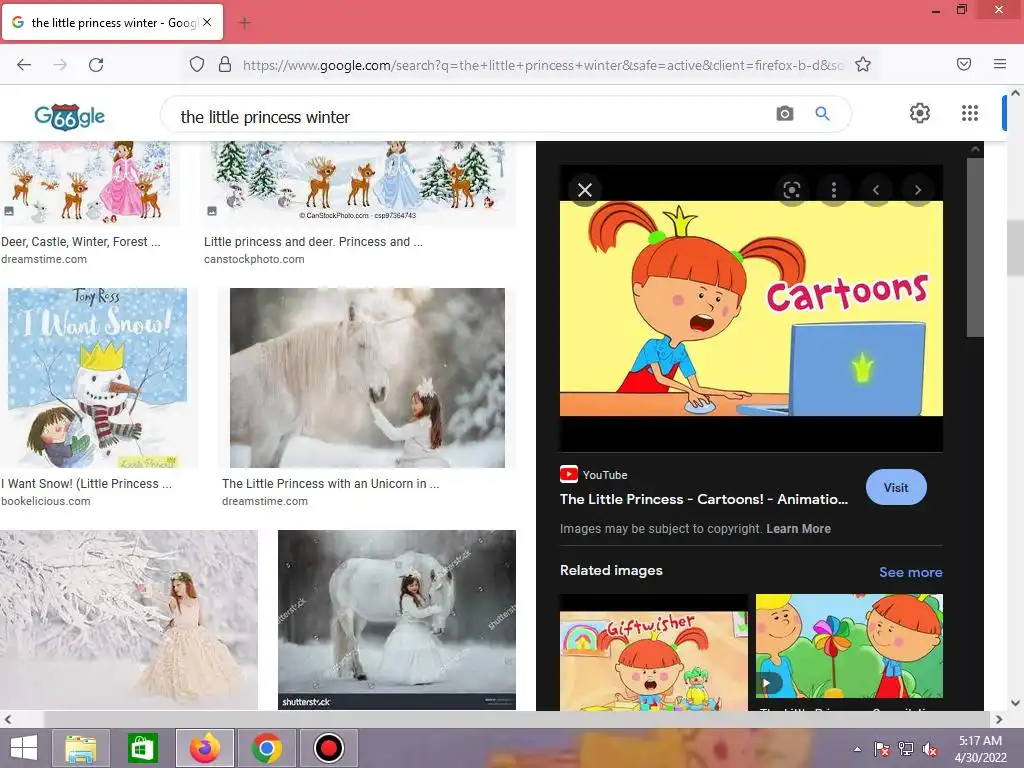Open The Little Princess - Cartoons! title link
Image resolution: width=1024 pixels, height=768 pixels.
703,499
